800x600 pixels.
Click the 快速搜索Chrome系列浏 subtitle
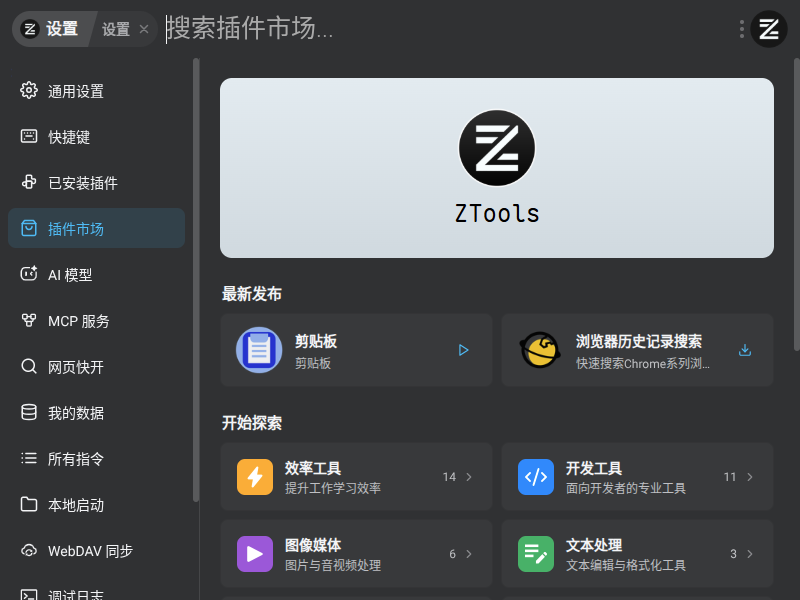coord(643,363)
